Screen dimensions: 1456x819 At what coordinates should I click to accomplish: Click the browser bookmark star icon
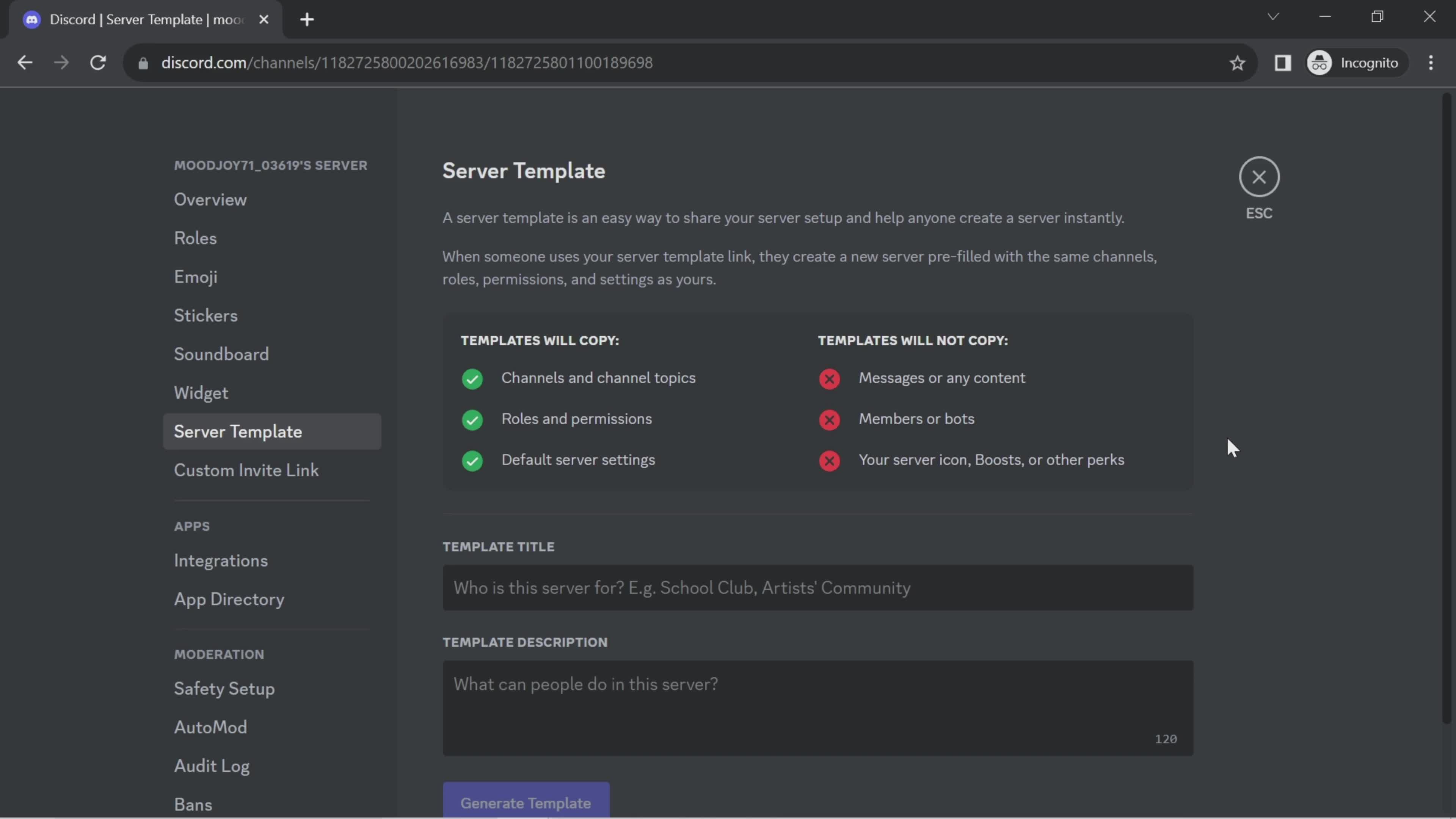point(1238,63)
